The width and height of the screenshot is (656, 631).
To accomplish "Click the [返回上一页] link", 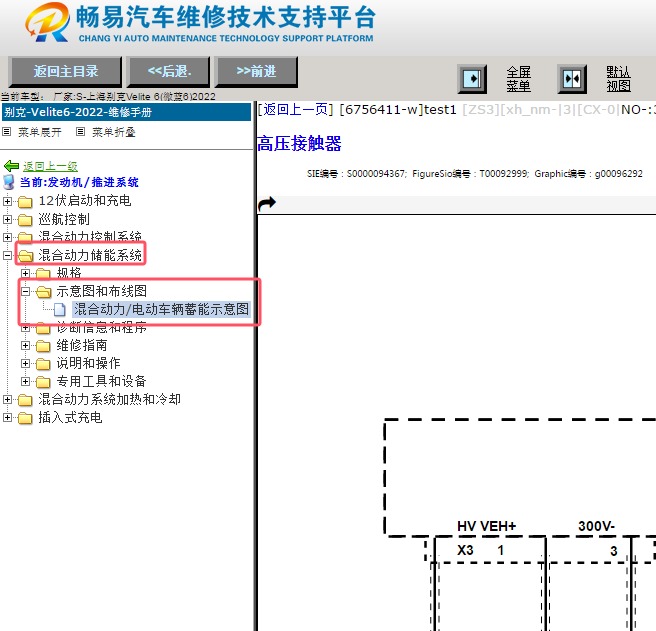I will [295, 110].
